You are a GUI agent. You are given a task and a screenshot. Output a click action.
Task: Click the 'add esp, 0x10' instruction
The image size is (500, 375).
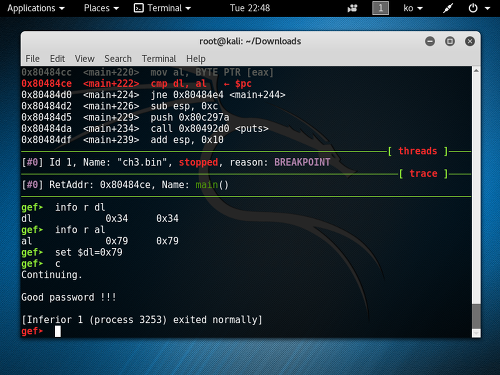click(187, 140)
